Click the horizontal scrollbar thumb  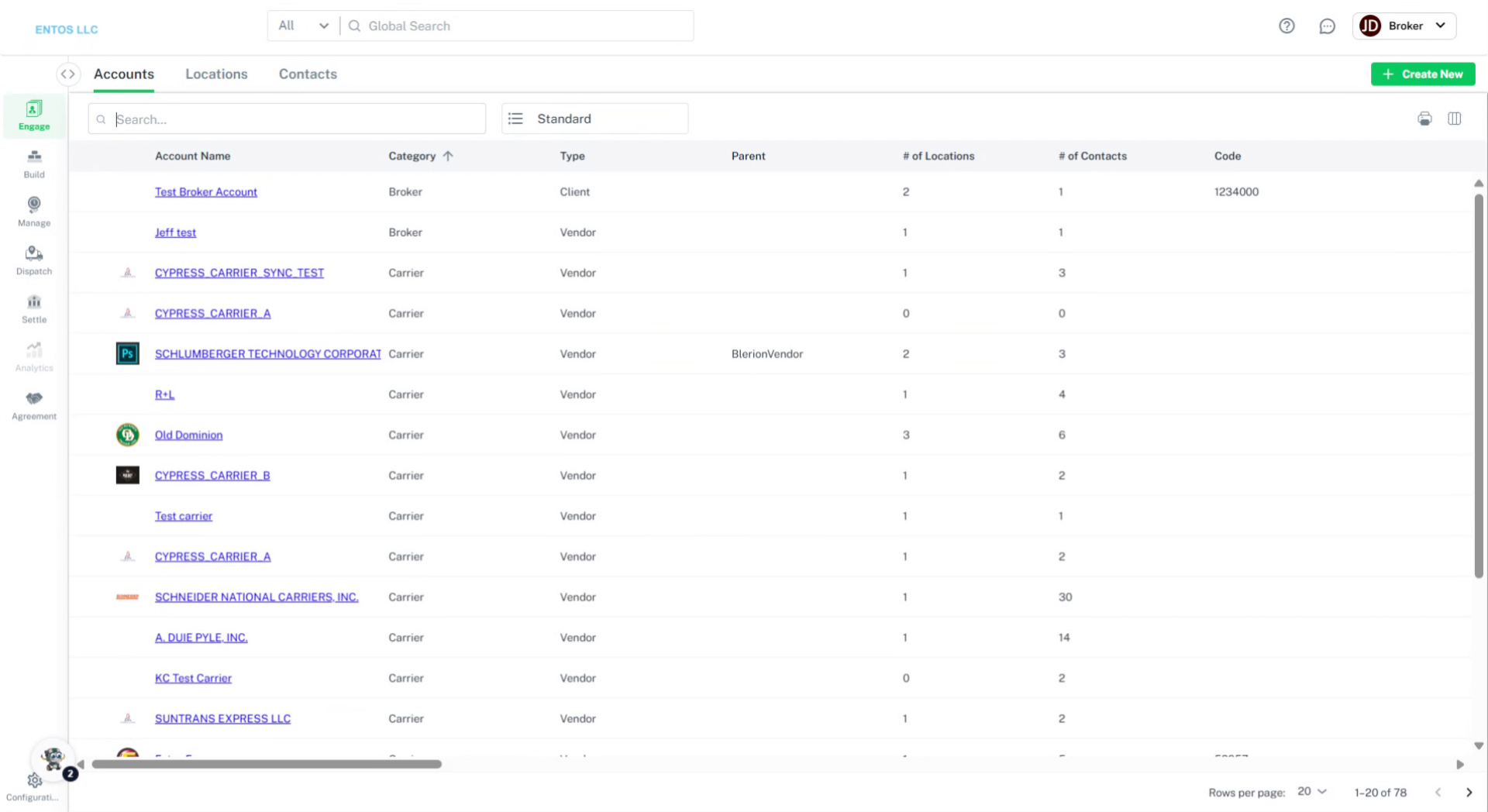[x=267, y=764]
